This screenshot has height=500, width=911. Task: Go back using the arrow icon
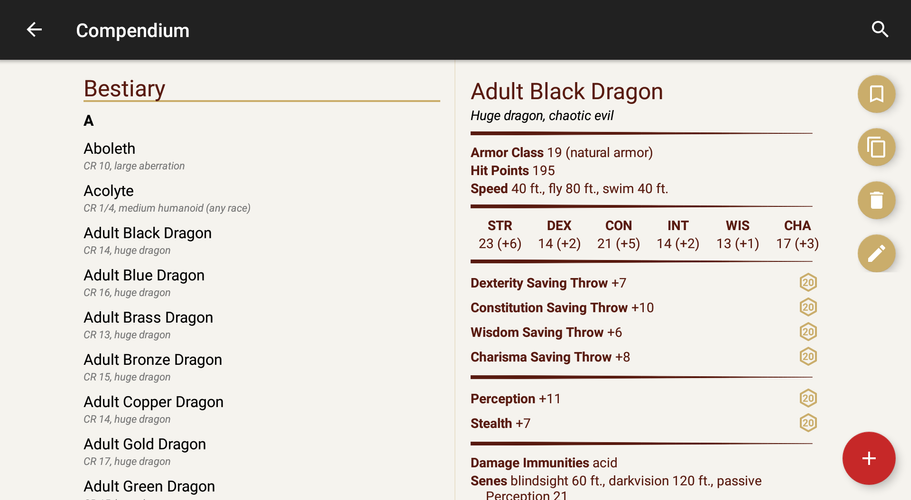click(x=34, y=30)
